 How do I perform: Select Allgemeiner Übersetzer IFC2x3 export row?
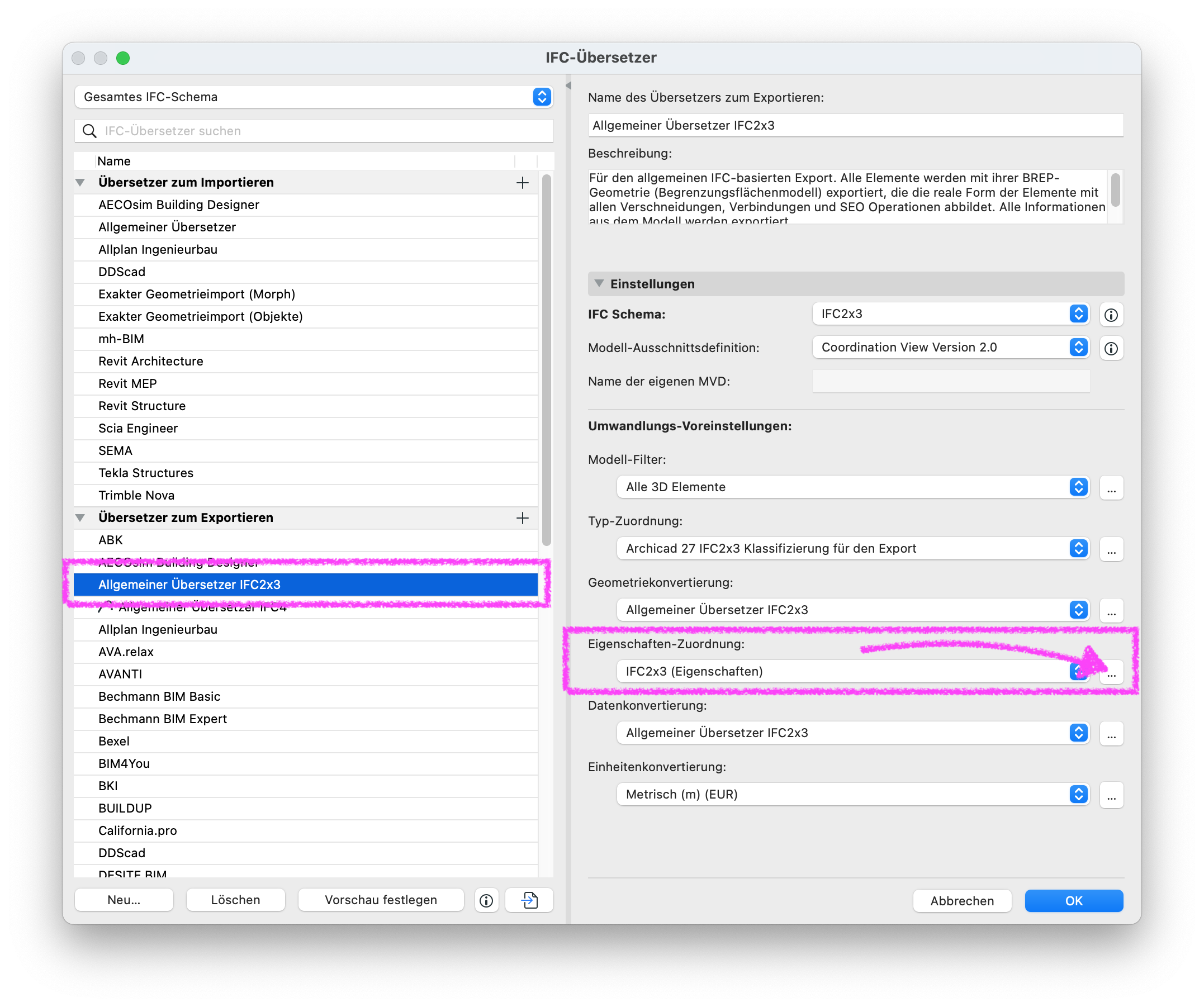pos(306,585)
